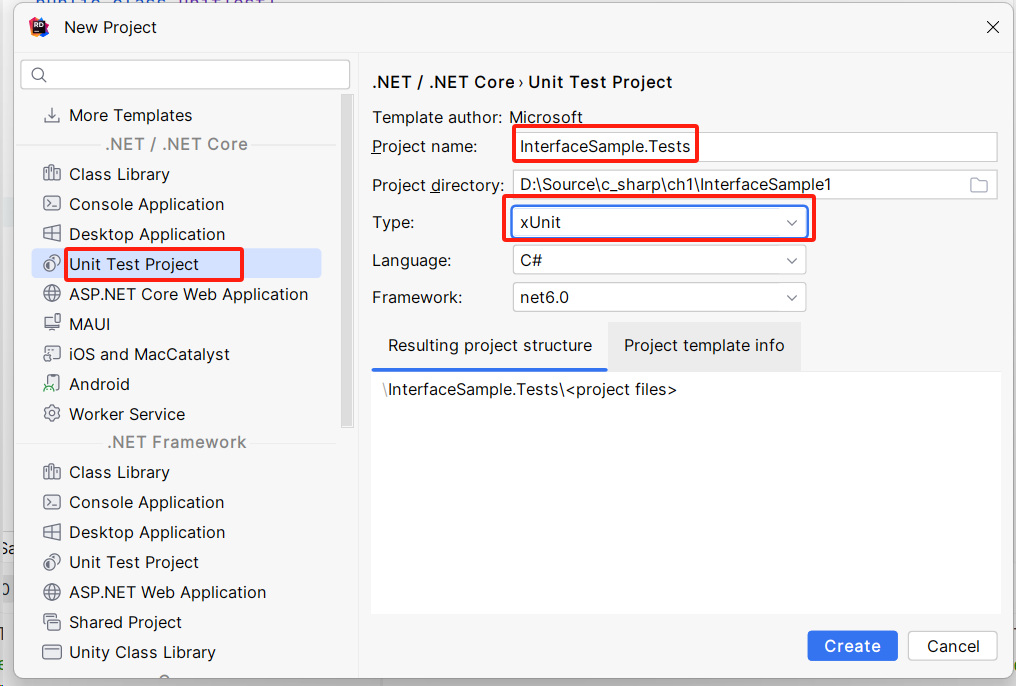The image size is (1016, 686).
Task: Open the Language dropdown showing C#
Action: coord(659,260)
